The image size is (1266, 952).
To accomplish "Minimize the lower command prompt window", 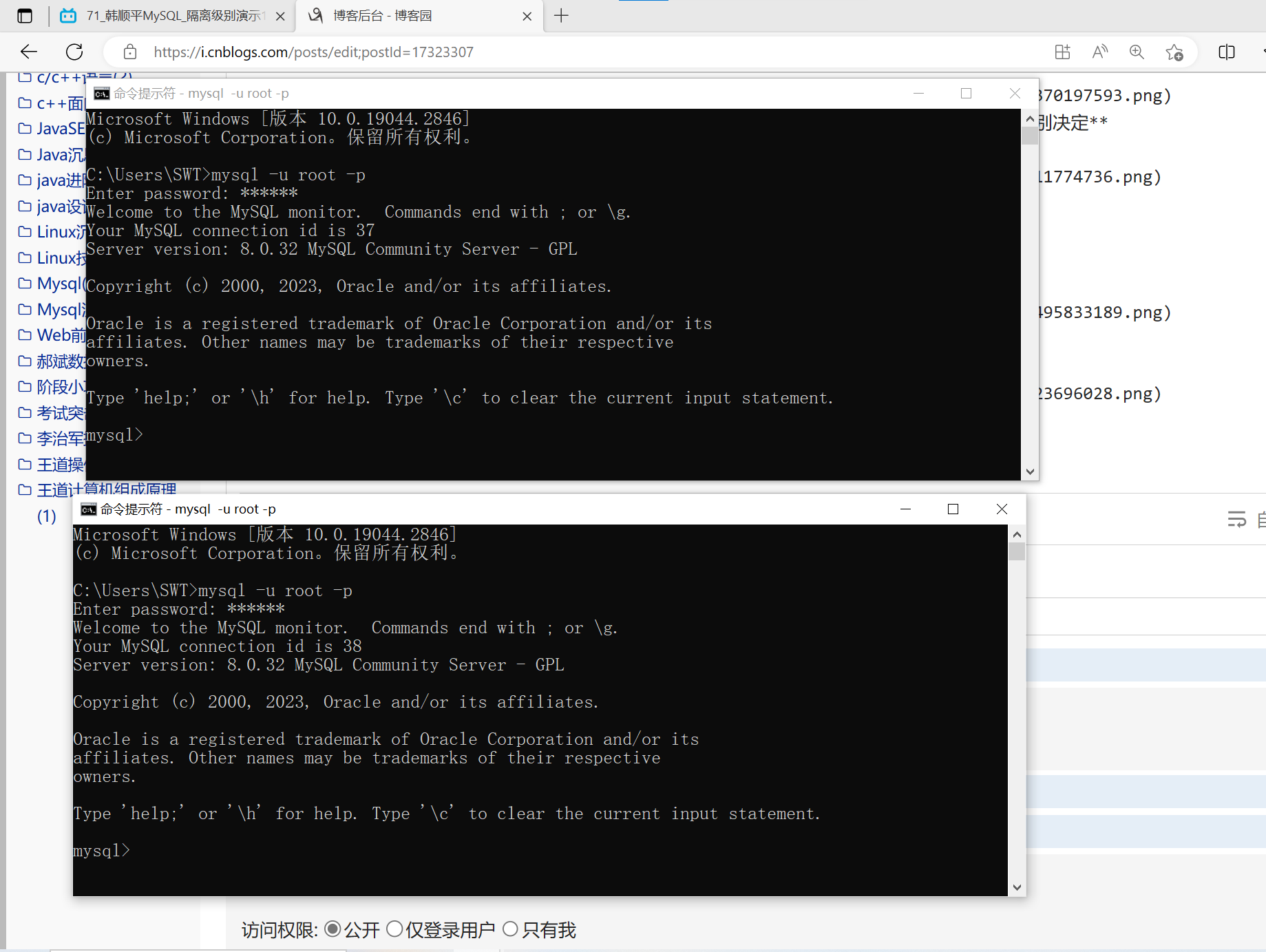I will pos(905,509).
